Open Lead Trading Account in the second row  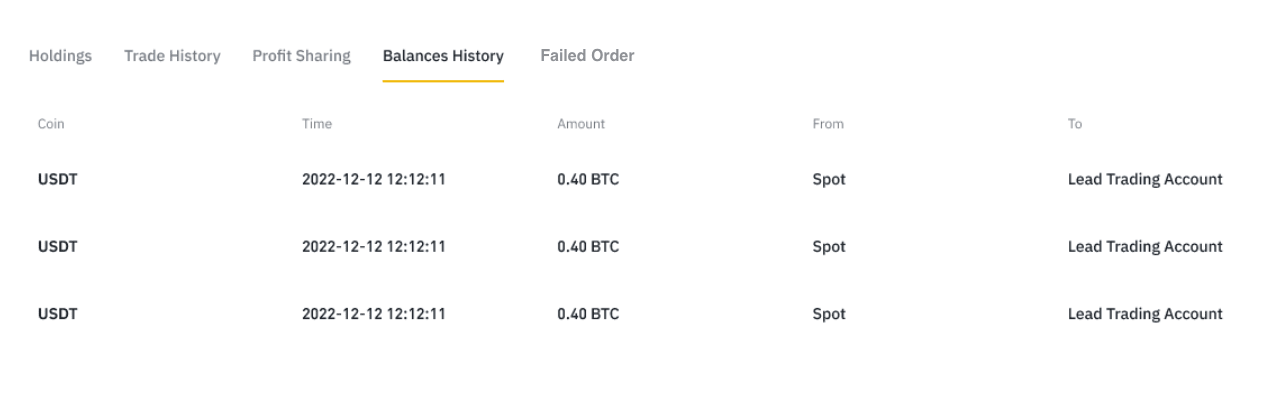coord(1145,247)
